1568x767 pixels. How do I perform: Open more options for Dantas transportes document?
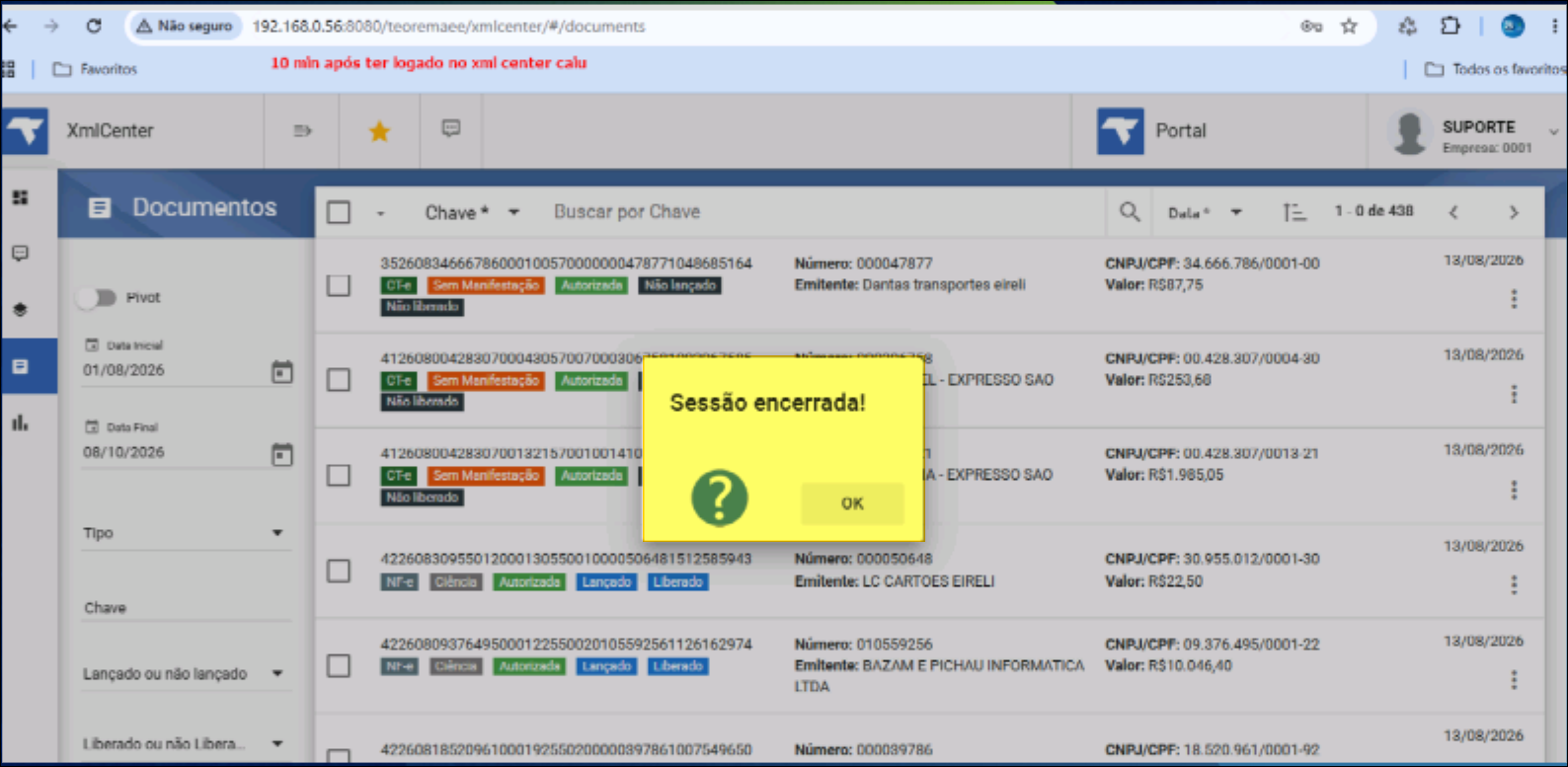coord(1514,299)
